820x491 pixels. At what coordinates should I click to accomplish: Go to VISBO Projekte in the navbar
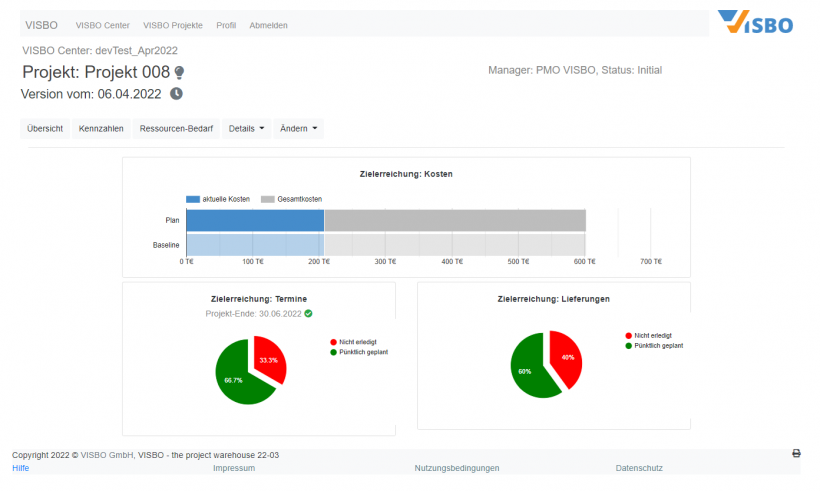click(x=173, y=25)
